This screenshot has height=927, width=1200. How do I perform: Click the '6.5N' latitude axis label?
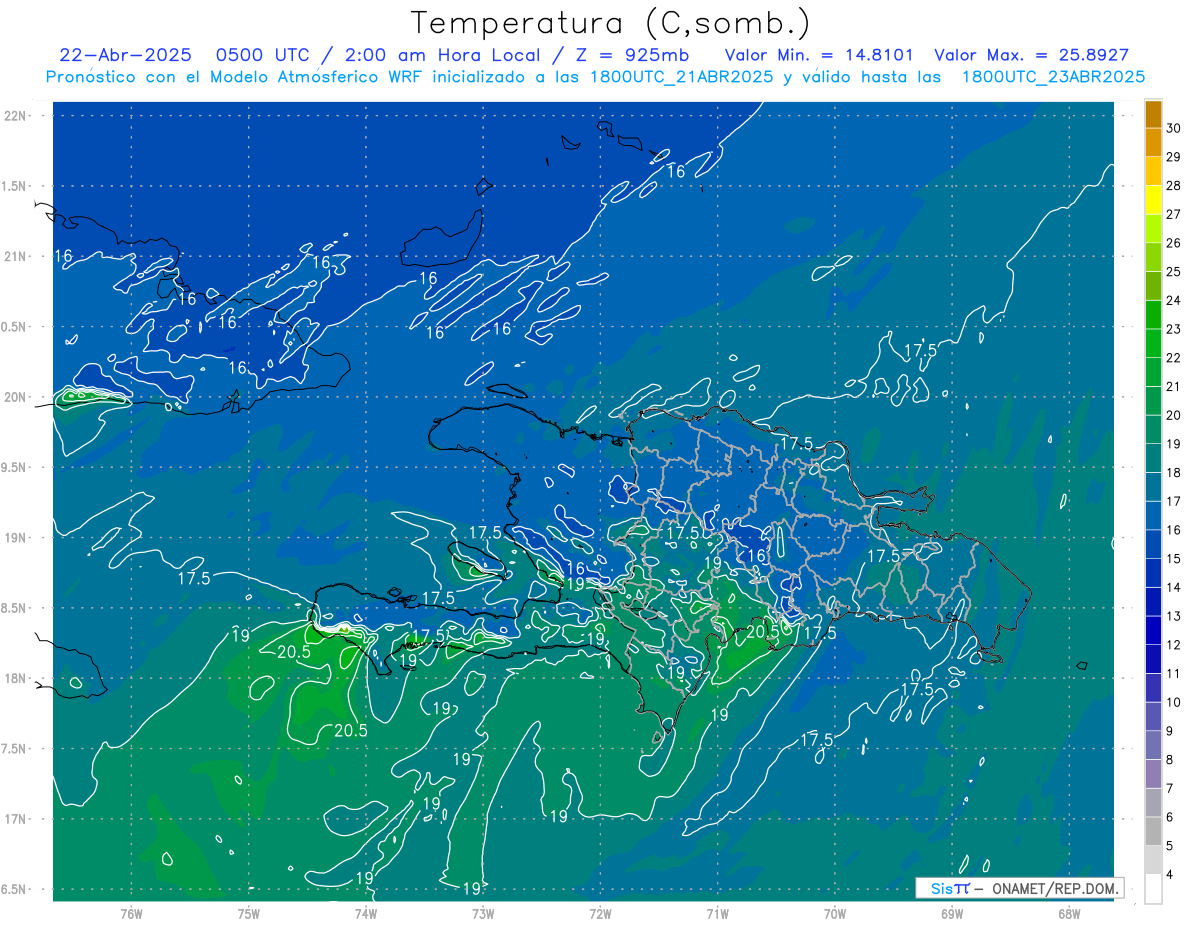pos(15,889)
